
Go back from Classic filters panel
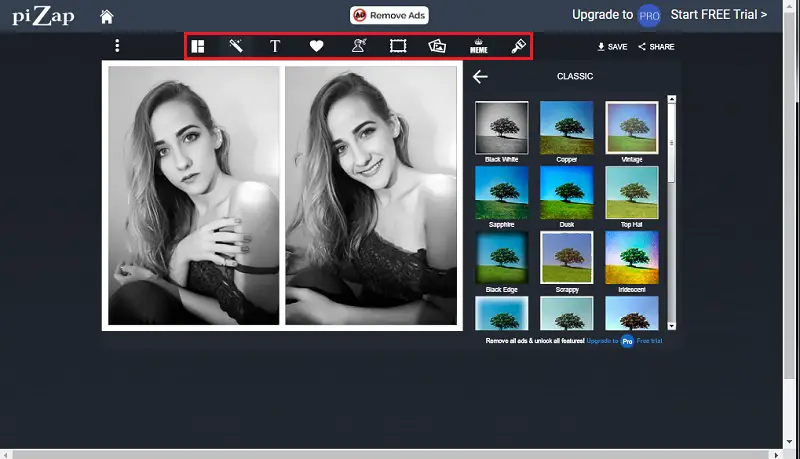[480, 76]
